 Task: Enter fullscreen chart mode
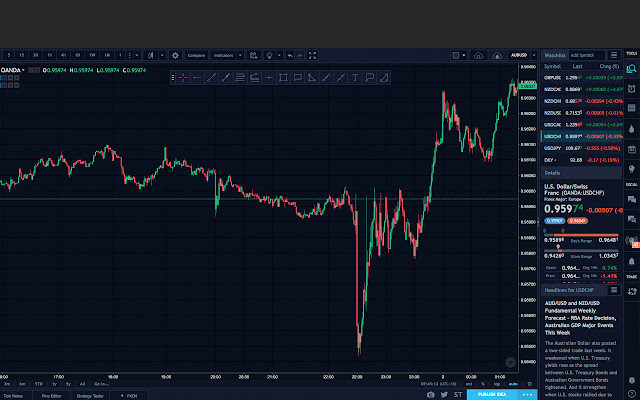pos(312,56)
